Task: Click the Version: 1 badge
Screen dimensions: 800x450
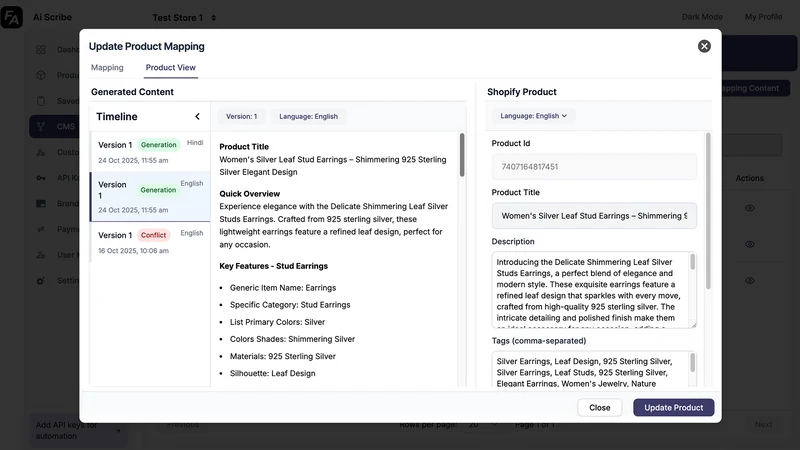Action: (x=241, y=116)
